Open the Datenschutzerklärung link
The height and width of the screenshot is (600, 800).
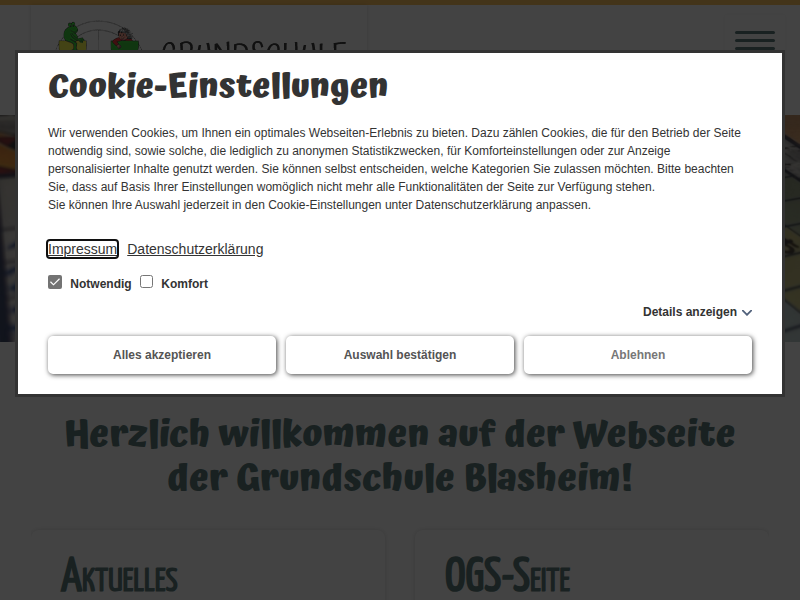tap(195, 248)
